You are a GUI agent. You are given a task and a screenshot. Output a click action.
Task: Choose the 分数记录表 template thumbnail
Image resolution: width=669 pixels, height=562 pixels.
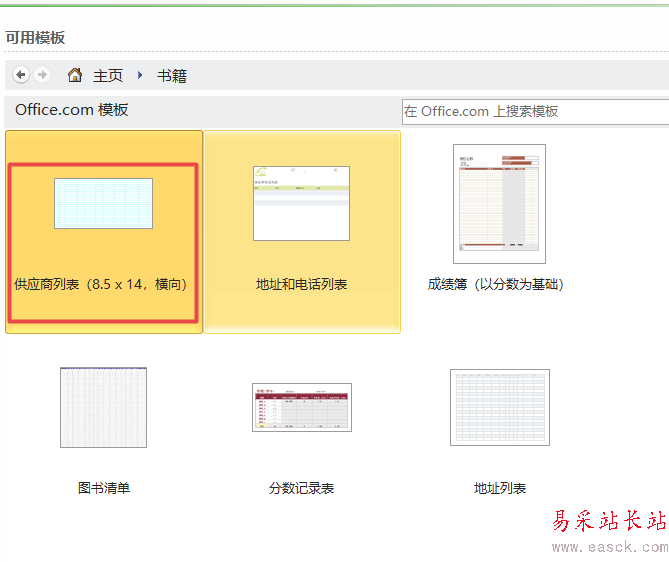coord(302,408)
